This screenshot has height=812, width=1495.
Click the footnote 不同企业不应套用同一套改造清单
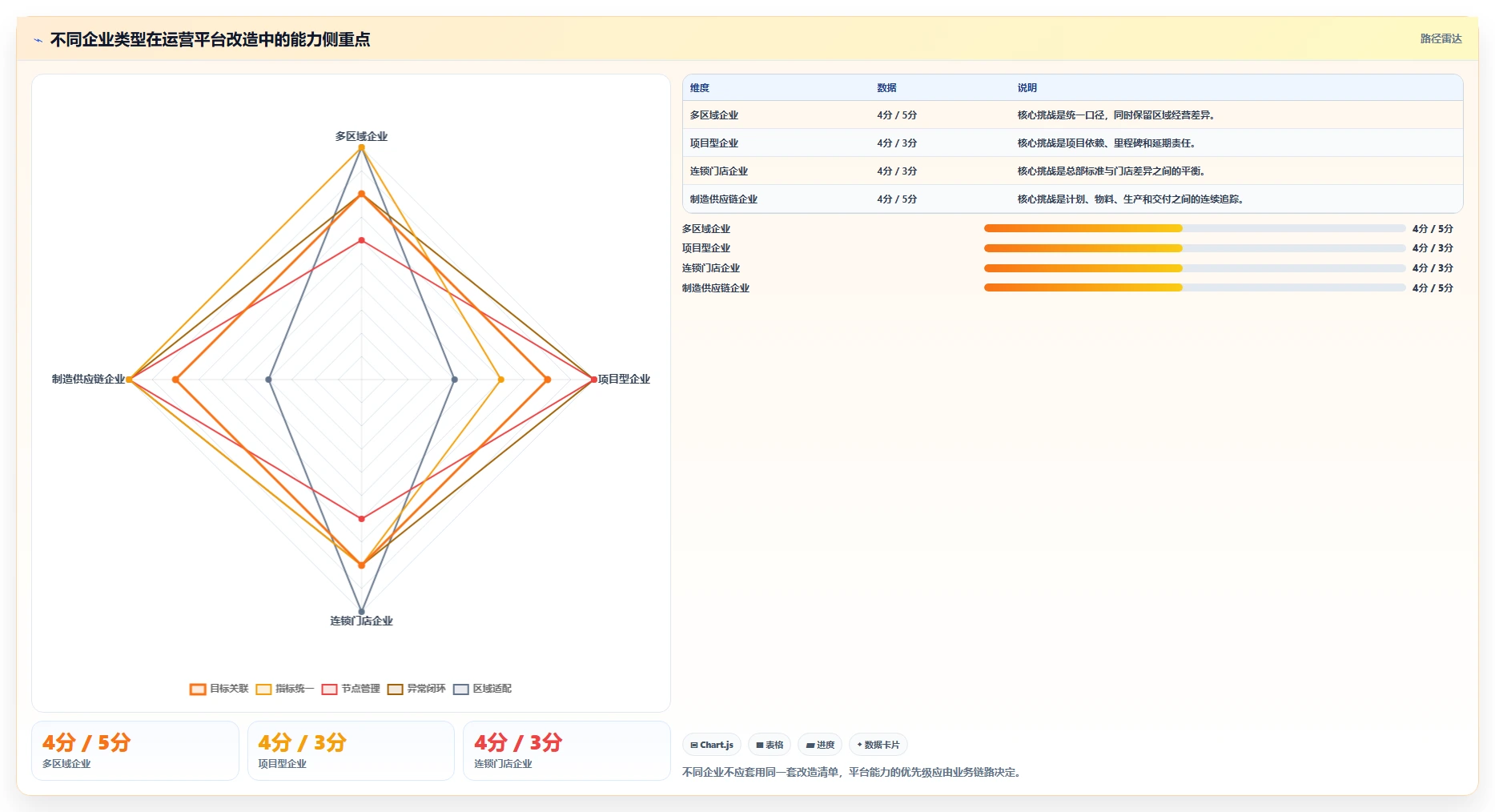coord(852,772)
